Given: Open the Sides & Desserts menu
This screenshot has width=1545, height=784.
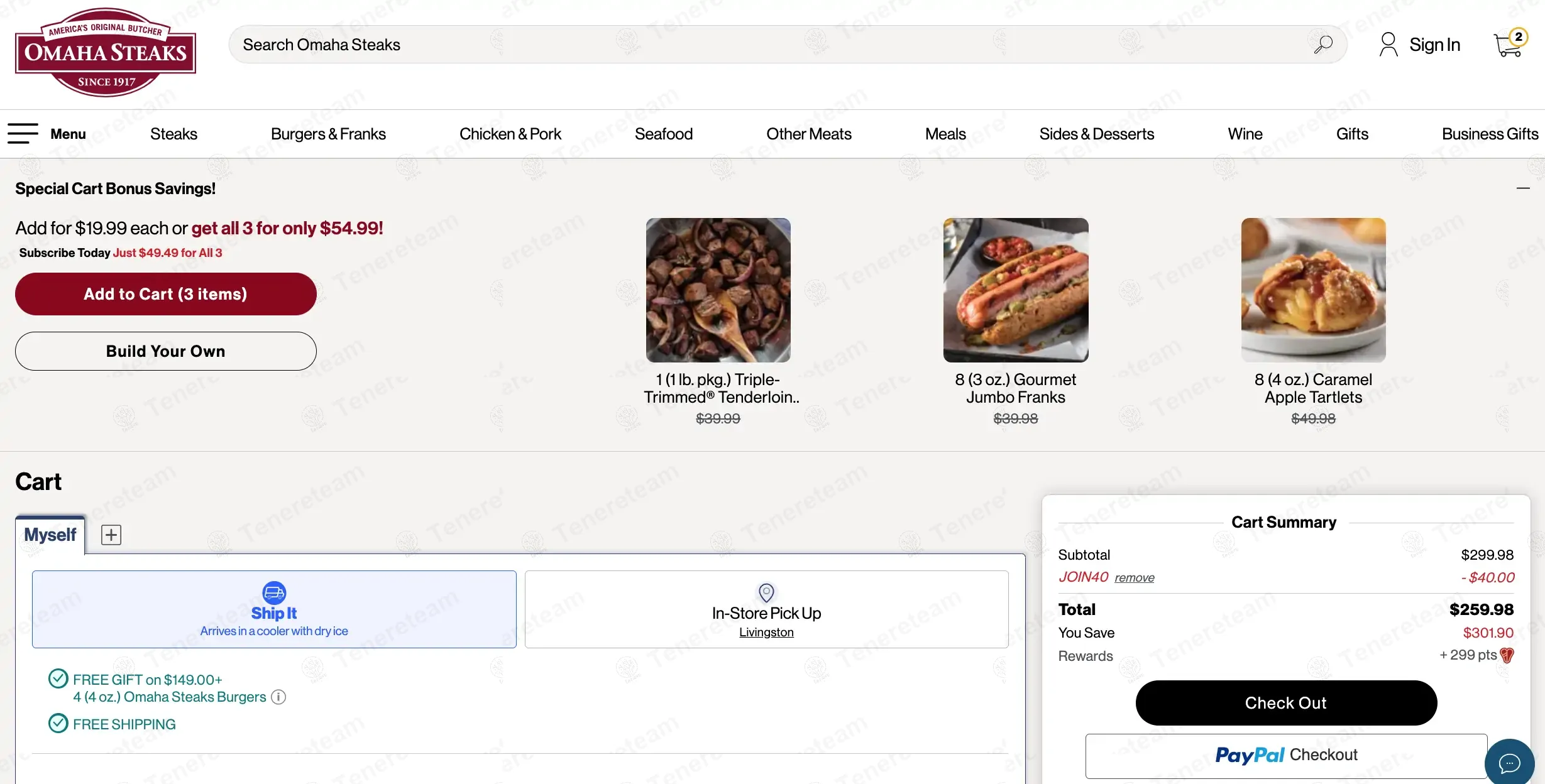Looking at the screenshot, I should pyautogui.click(x=1096, y=134).
